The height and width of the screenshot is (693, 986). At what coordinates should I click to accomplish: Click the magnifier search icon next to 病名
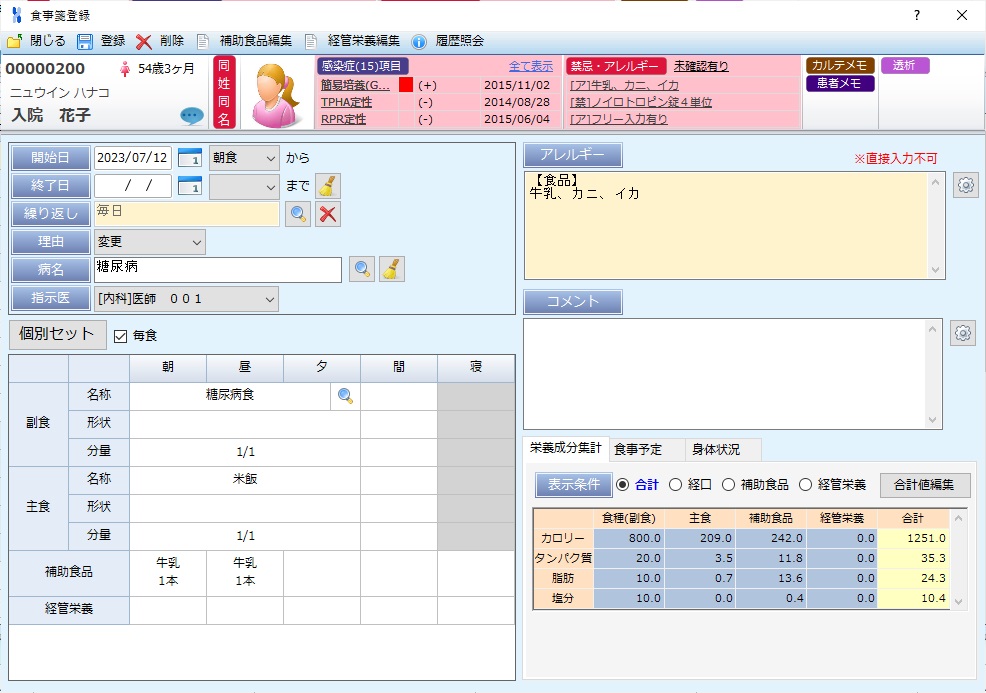[x=362, y=269]
